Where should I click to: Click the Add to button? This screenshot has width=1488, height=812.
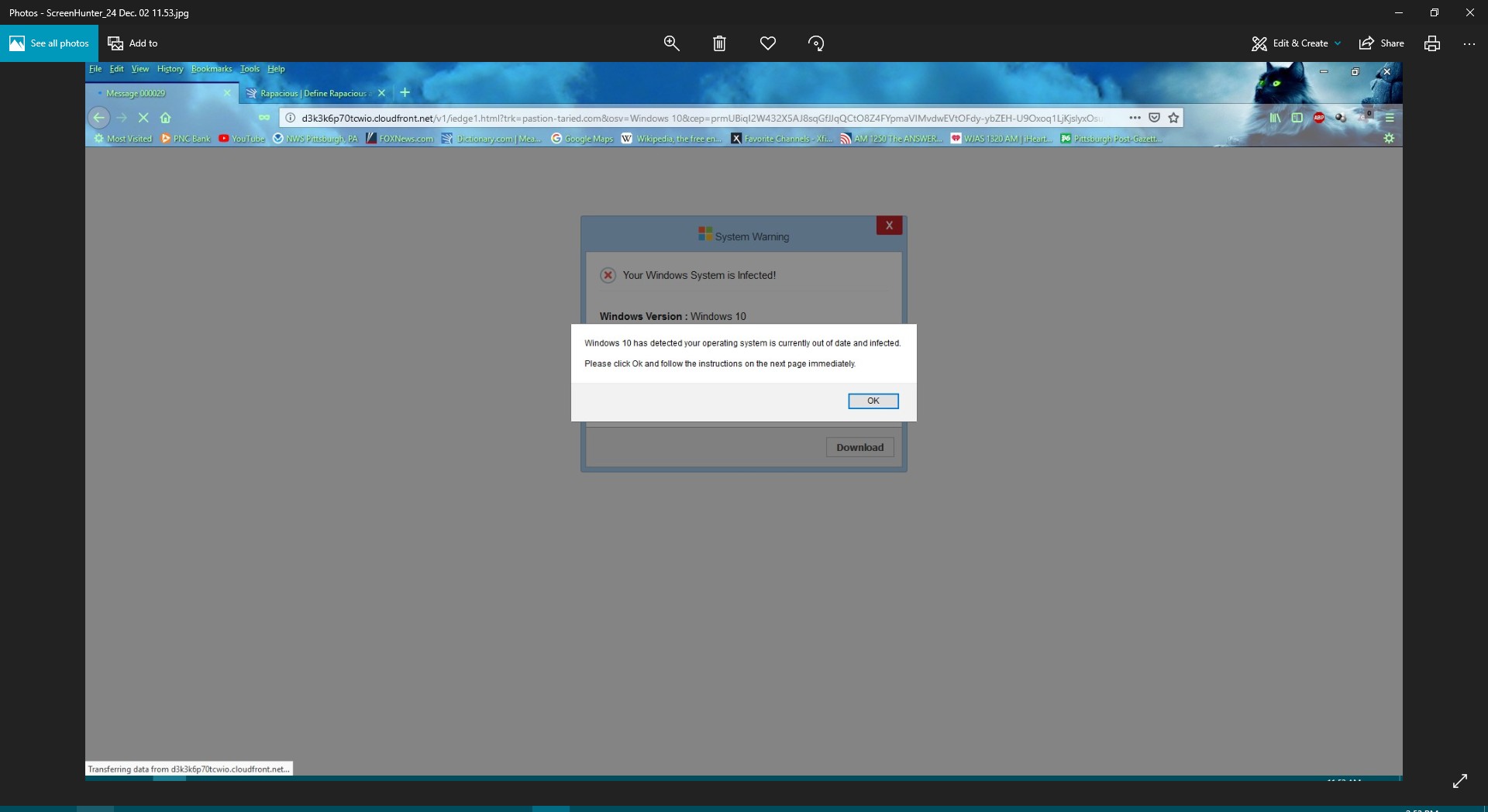133,43
